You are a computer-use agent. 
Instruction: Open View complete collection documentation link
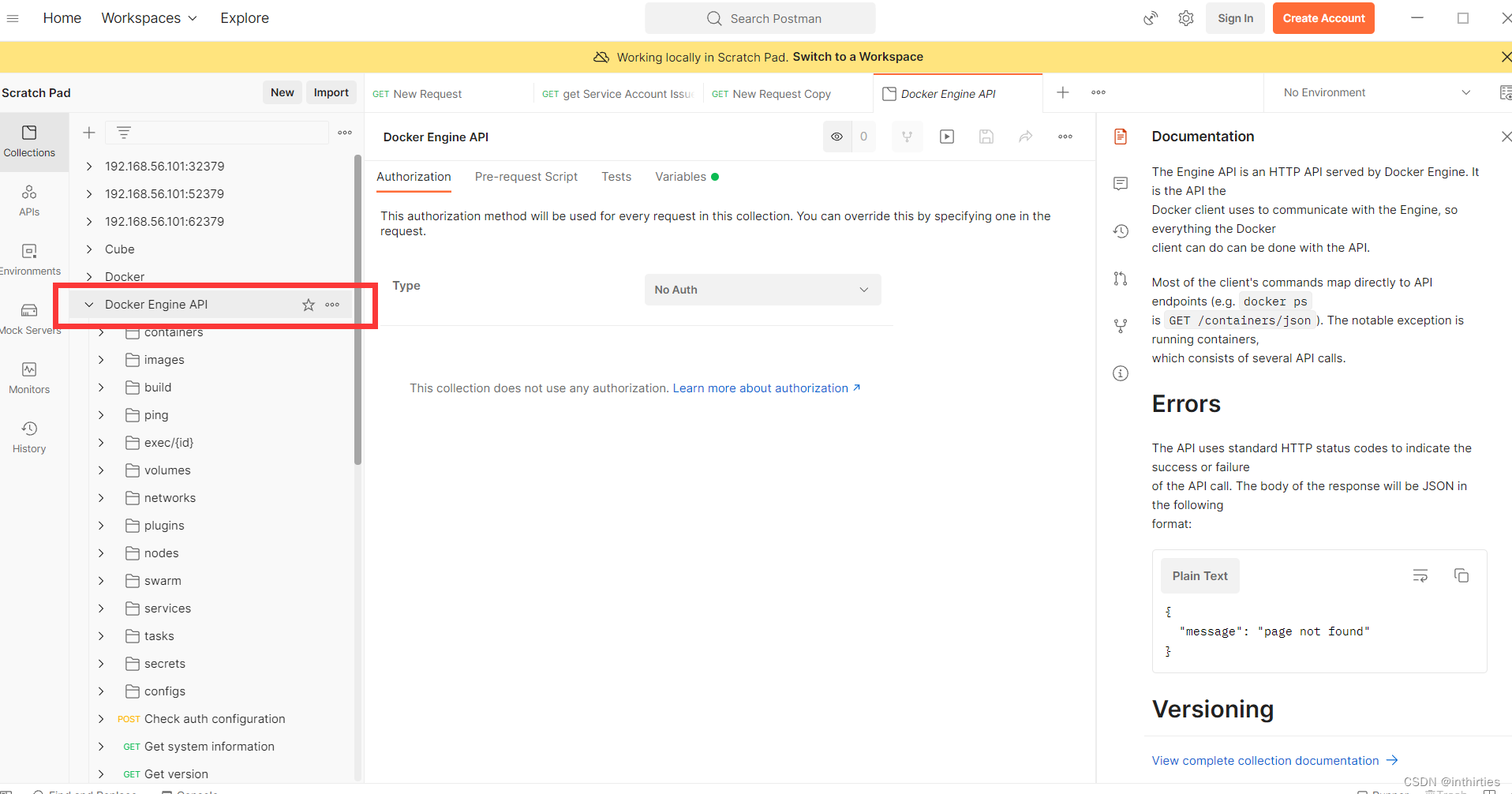(1274, 761)
